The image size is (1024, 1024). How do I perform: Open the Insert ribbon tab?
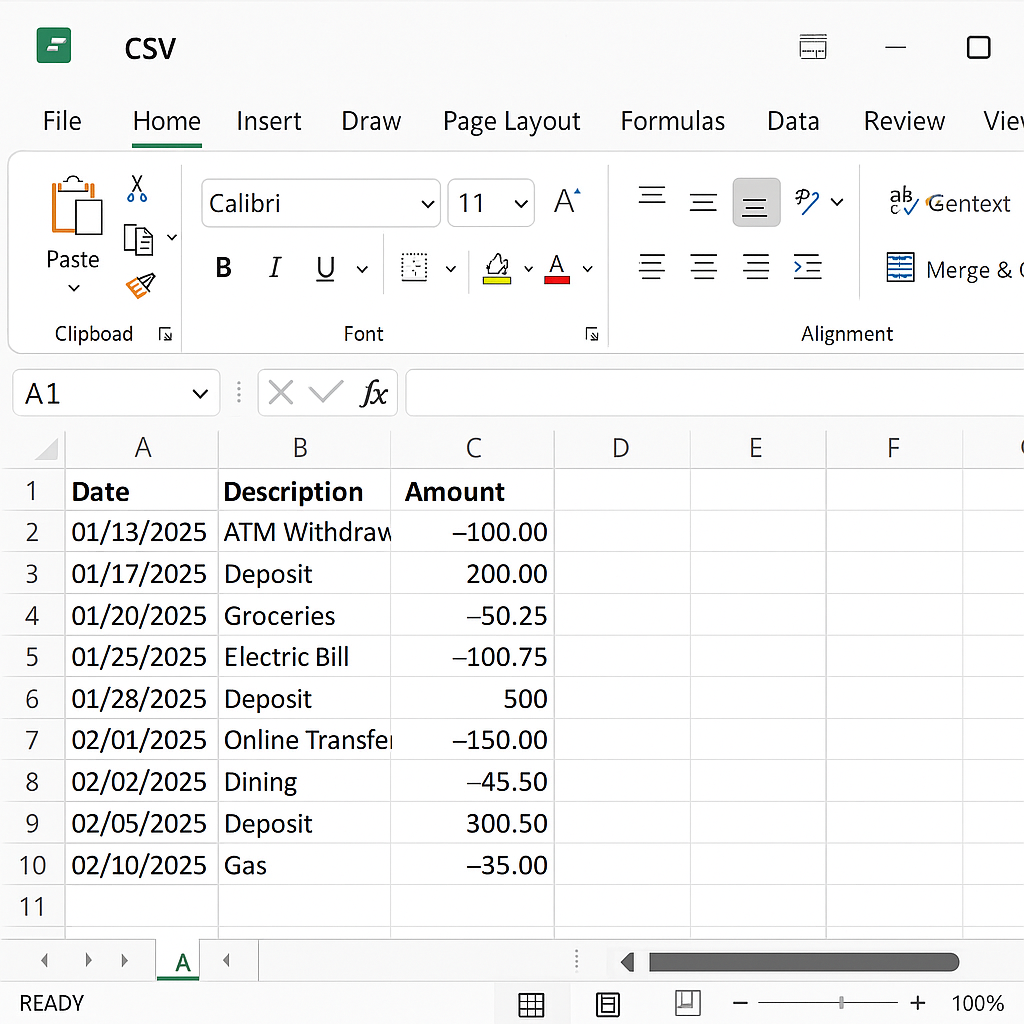pyautogui.click(x=268, y=121)
